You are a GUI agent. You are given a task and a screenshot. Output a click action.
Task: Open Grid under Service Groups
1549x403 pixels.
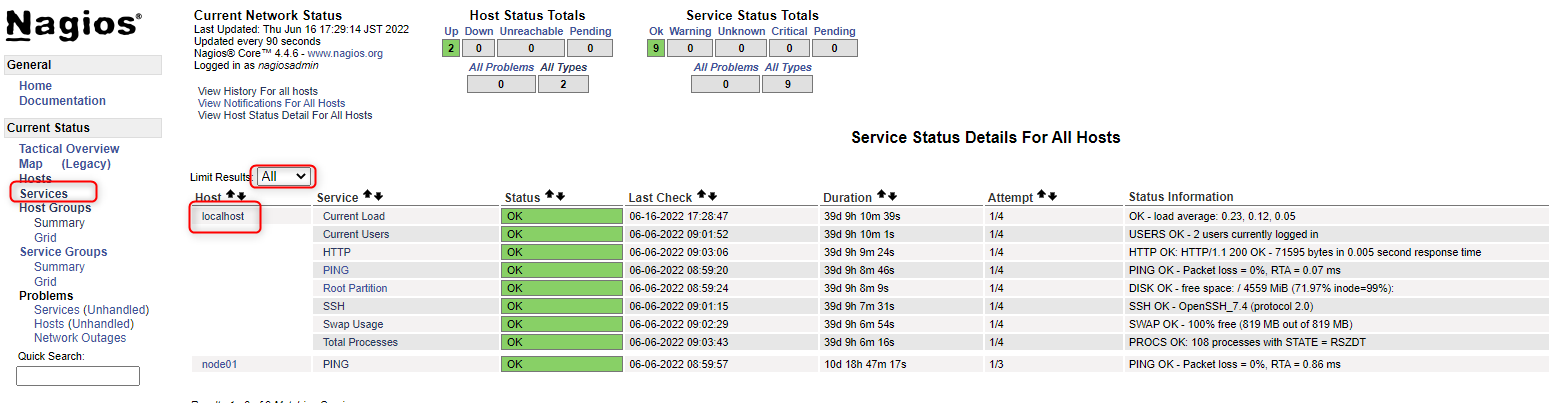click(x=45, y=282)
